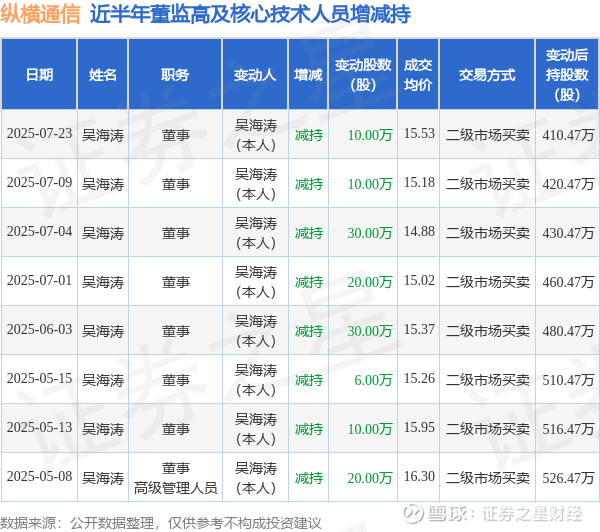Click the holdings value 430.47万
This screenshot has height=532, width=600.
coord(568,233)
